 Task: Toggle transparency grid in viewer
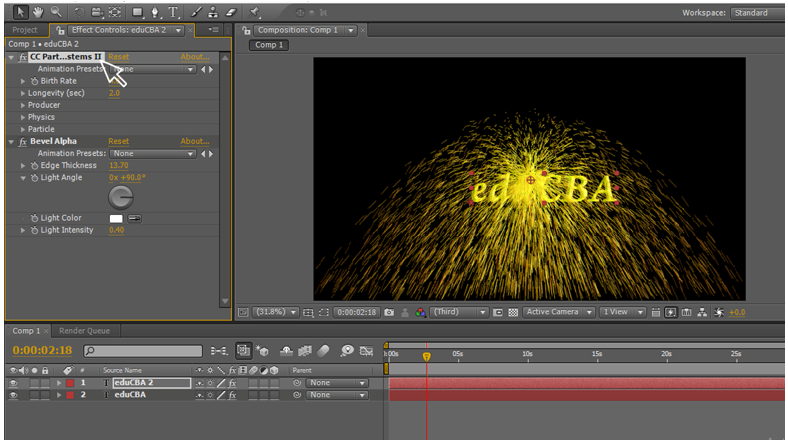513,312
